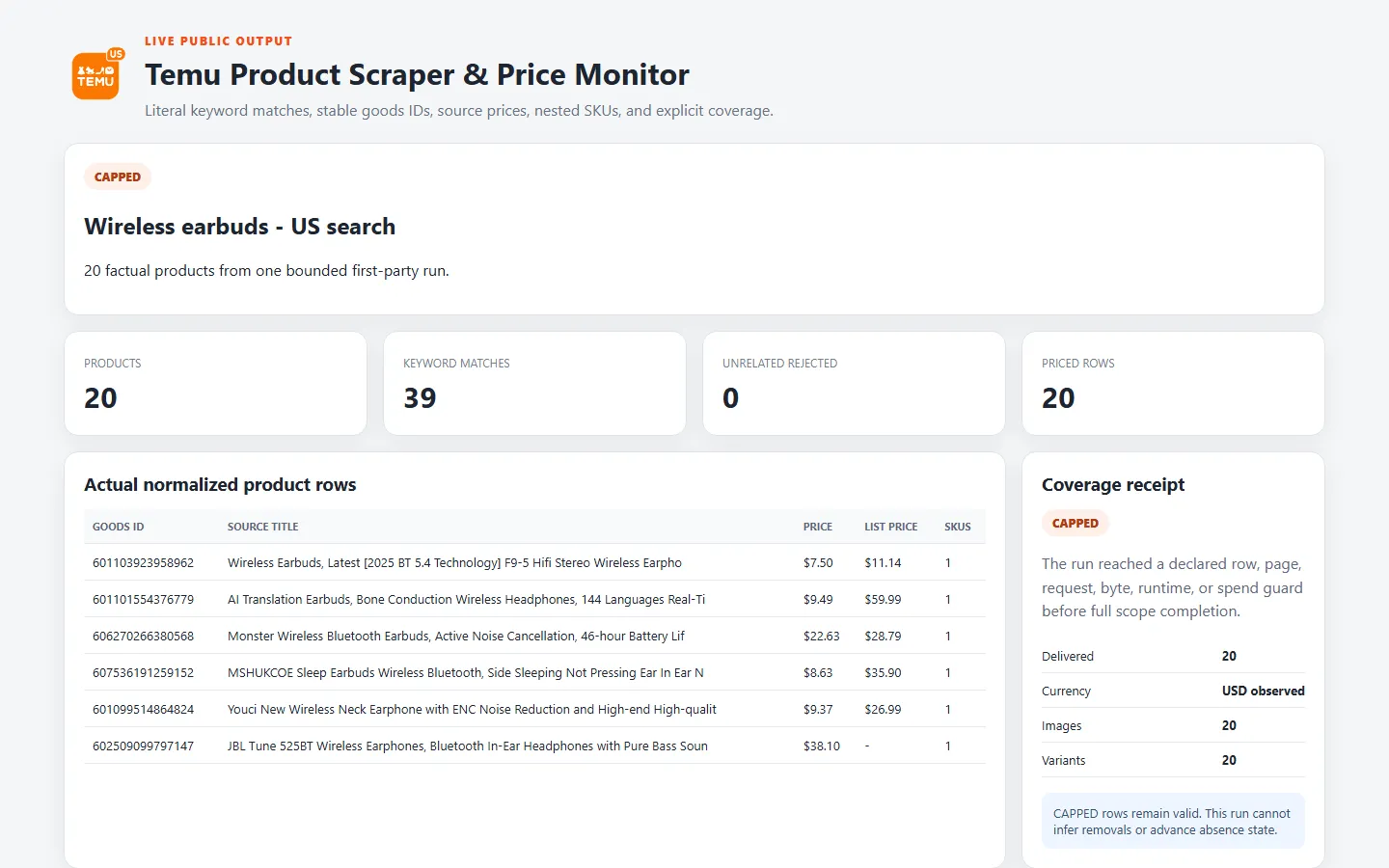The image size is (1389, 868).
Task: Click the $11.14 list price cell
Action: coord(883,562)
